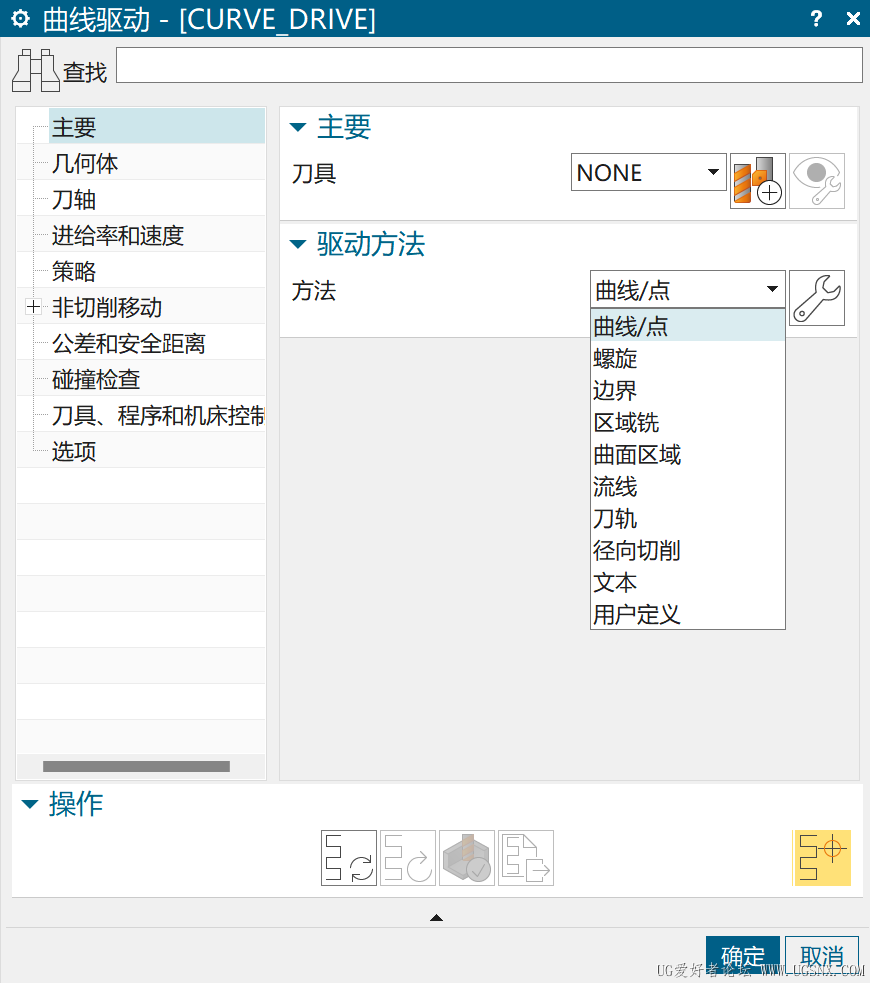Click the help question mark icon
The width and height of the screenshot is (870, 983).
816,19
